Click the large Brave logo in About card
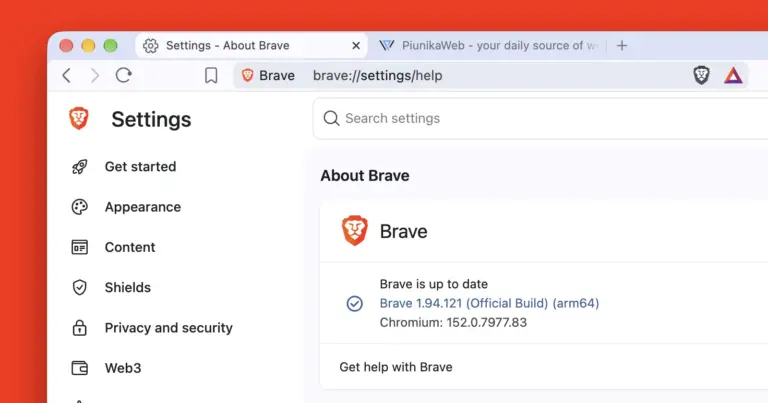 (355, 231)
